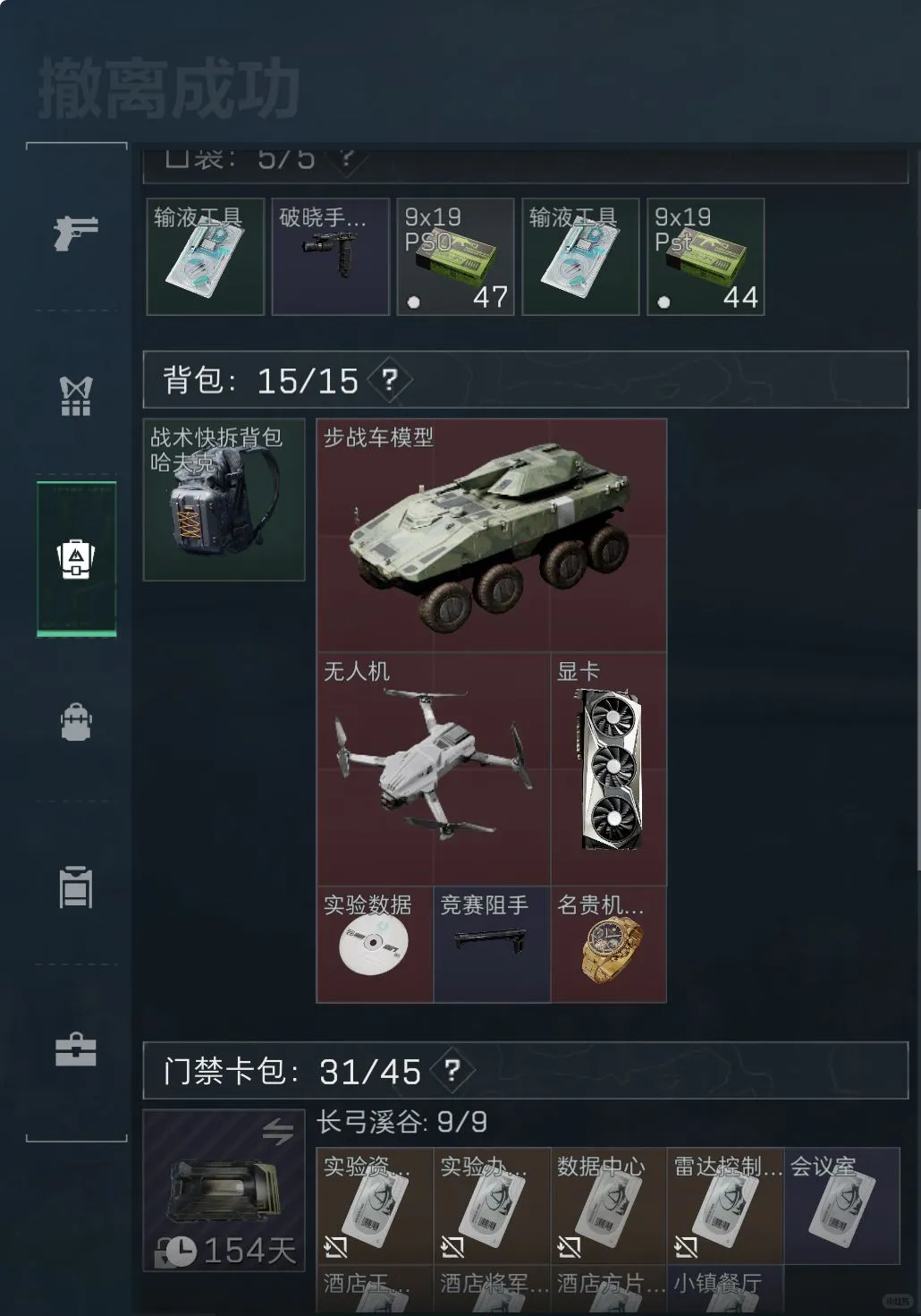The height and width of the screenshot is (1316, 921).
Task: Click the keycard case showing 154天
Action: [224, 1191]
